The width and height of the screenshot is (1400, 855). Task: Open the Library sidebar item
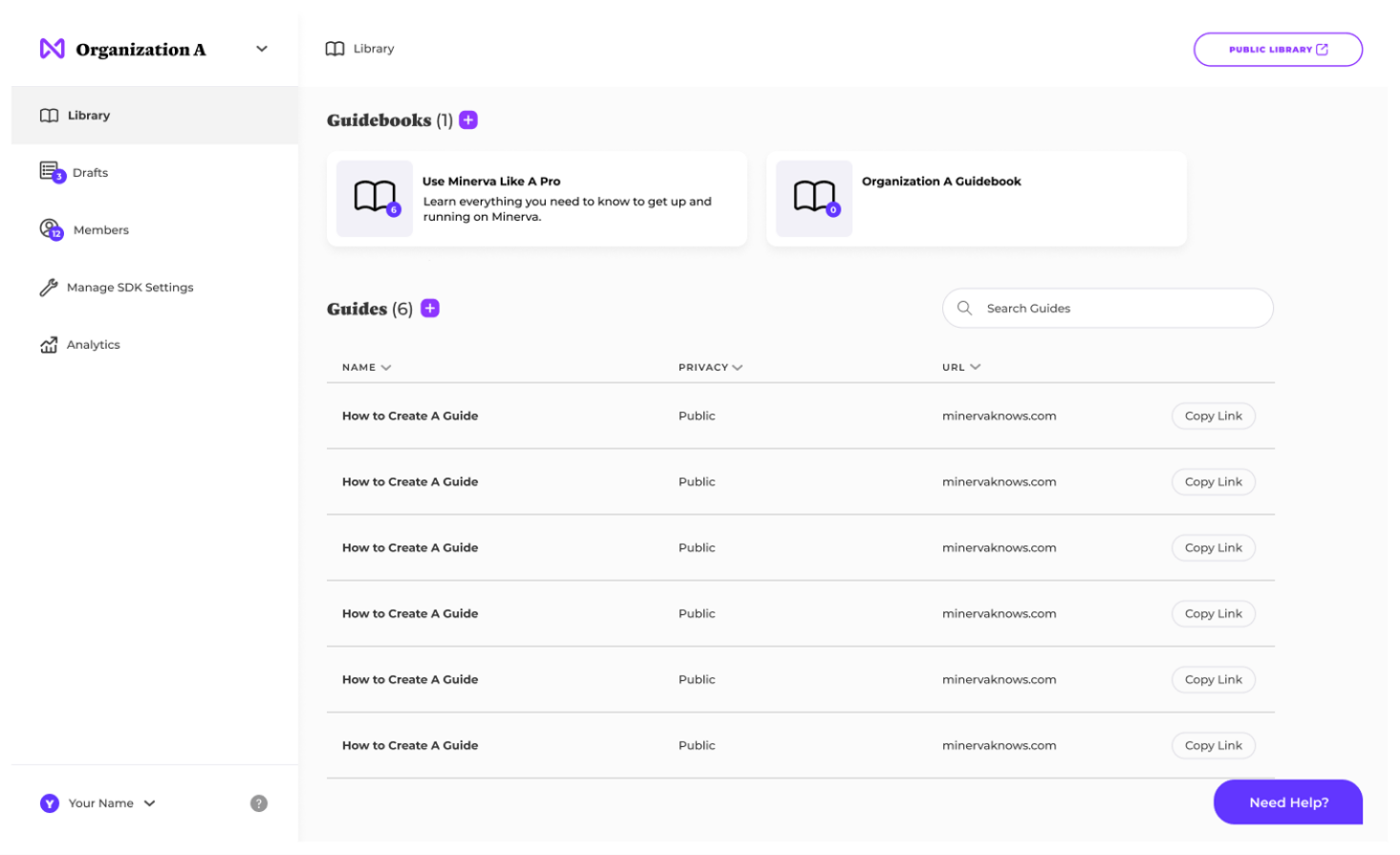click(155, 116)
